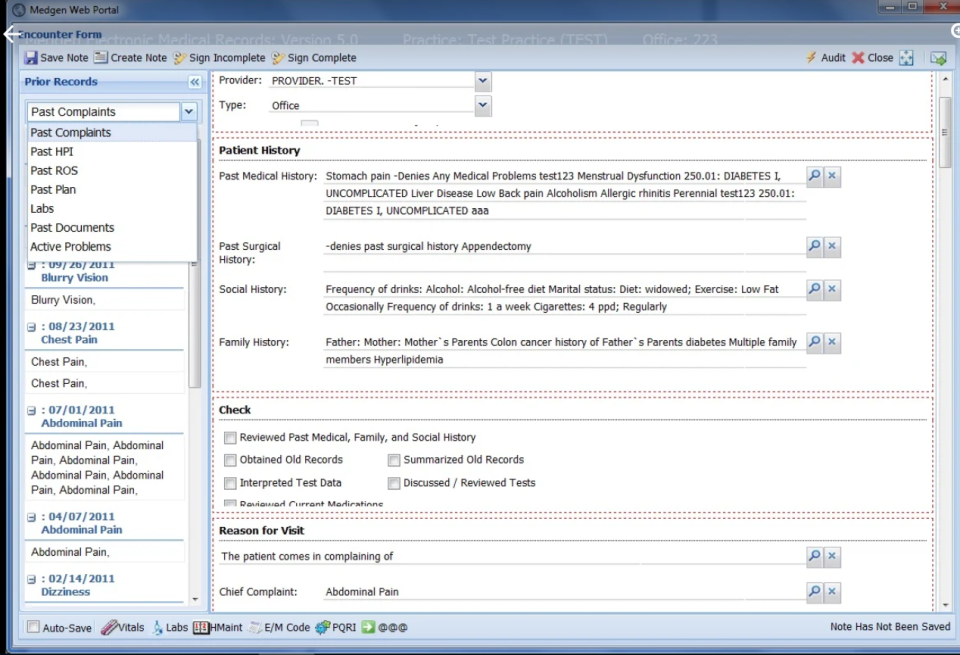Open the Provider dropdown
Viewport: 960px width, 655px height.
(482, 80)
